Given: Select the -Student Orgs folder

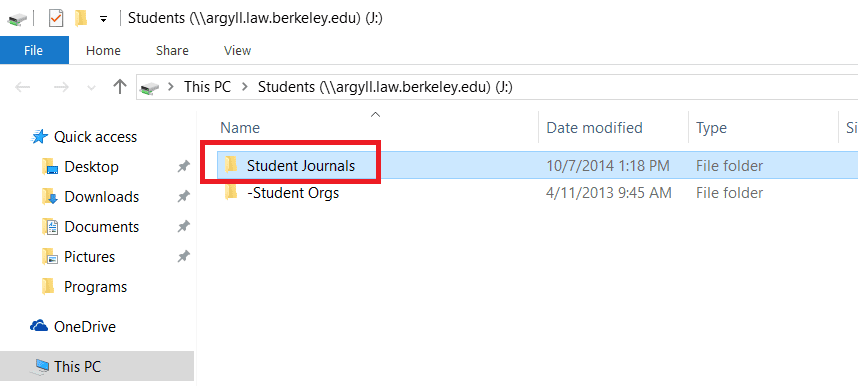Looking at the screenshot, I should 293,193.
